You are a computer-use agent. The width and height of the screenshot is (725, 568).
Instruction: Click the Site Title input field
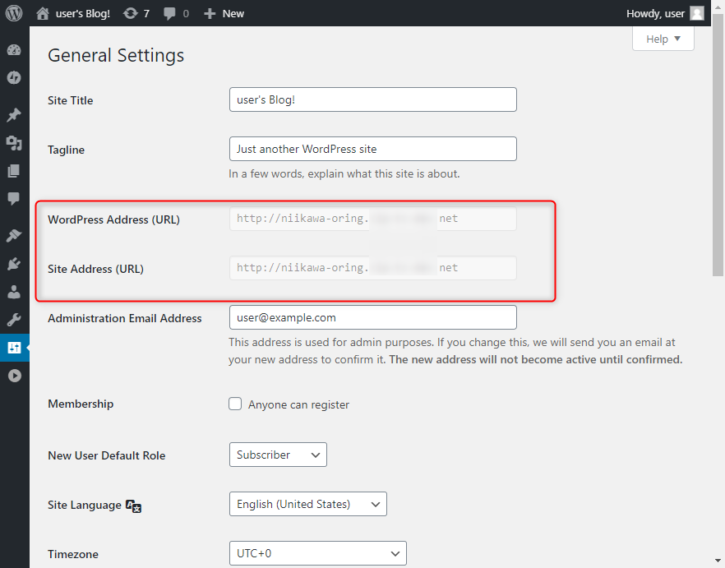pyautogui.click(x=373, y=99)
